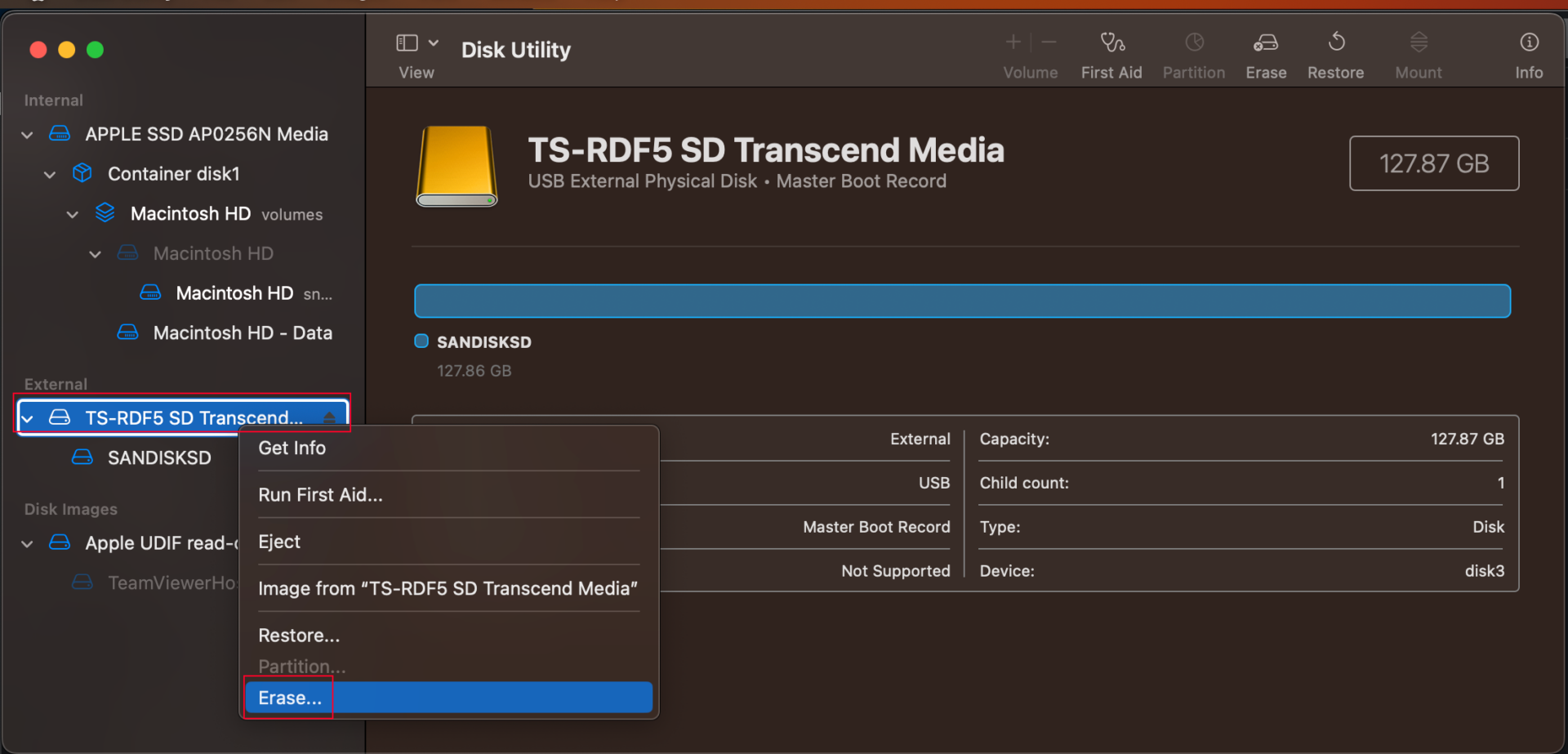Screen dimensions: 1568x754
Task: Click the '127.86 GB' partition size text
Action: click(x=474, y=371)
